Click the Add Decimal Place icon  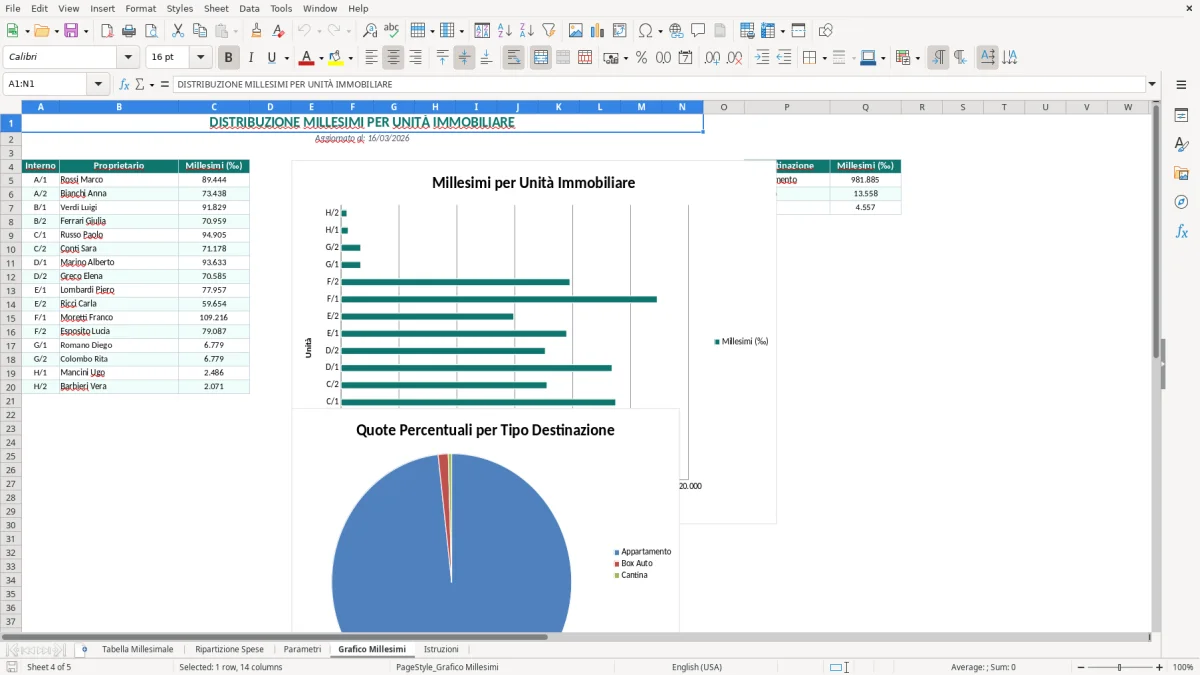point(712,58)
